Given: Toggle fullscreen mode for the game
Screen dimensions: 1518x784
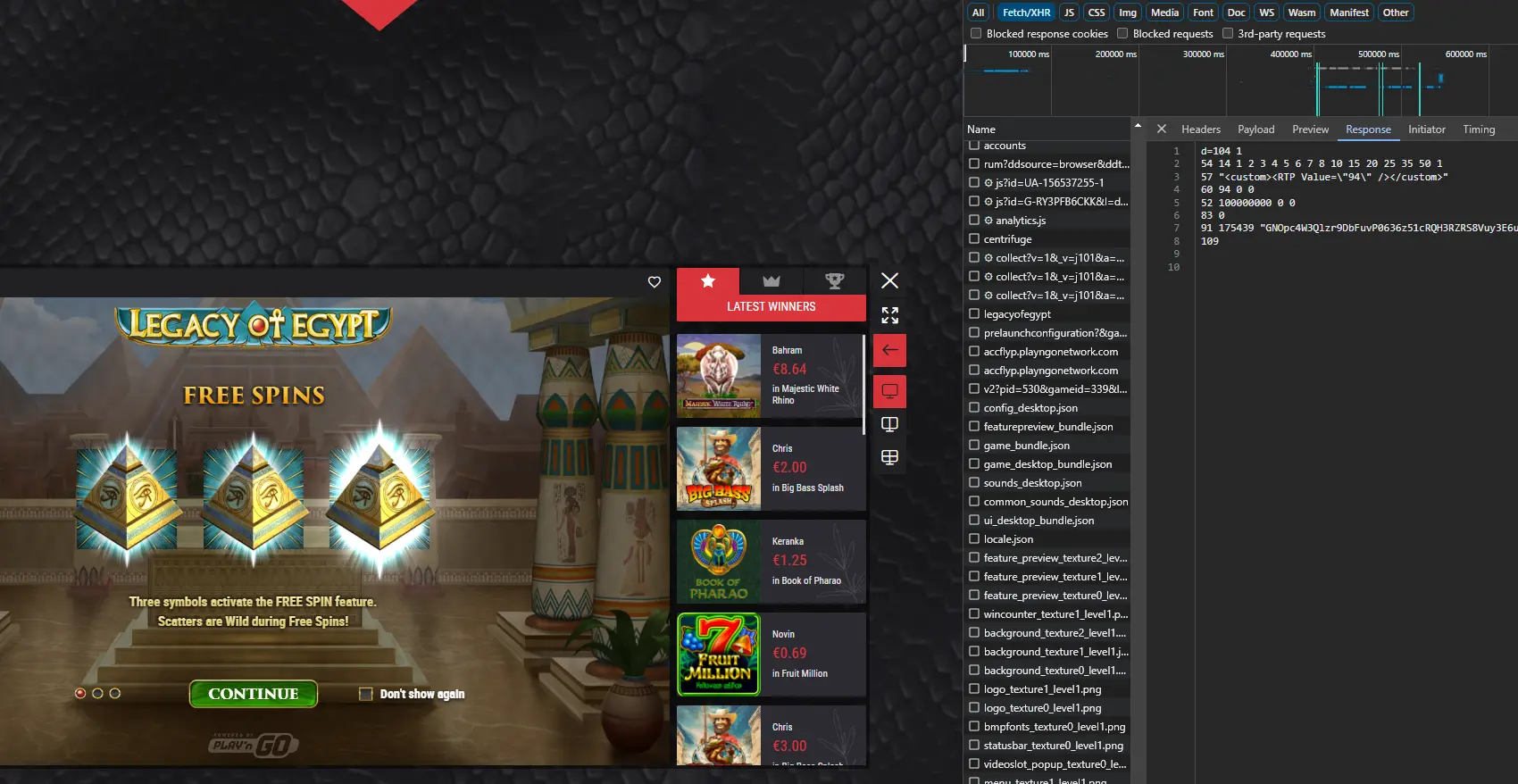Looking at the screenshot, I should [890, 315].
